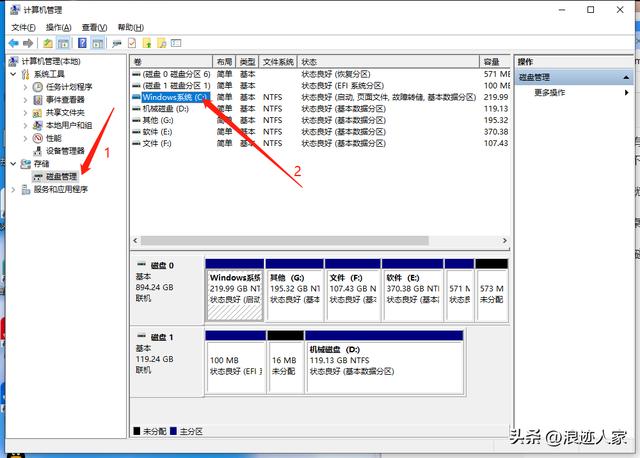Image resolution: width=640 pixels, height=458 pixels.
Task: Sort by the 文件系统 column header
Action: click(x=278, y=62)
